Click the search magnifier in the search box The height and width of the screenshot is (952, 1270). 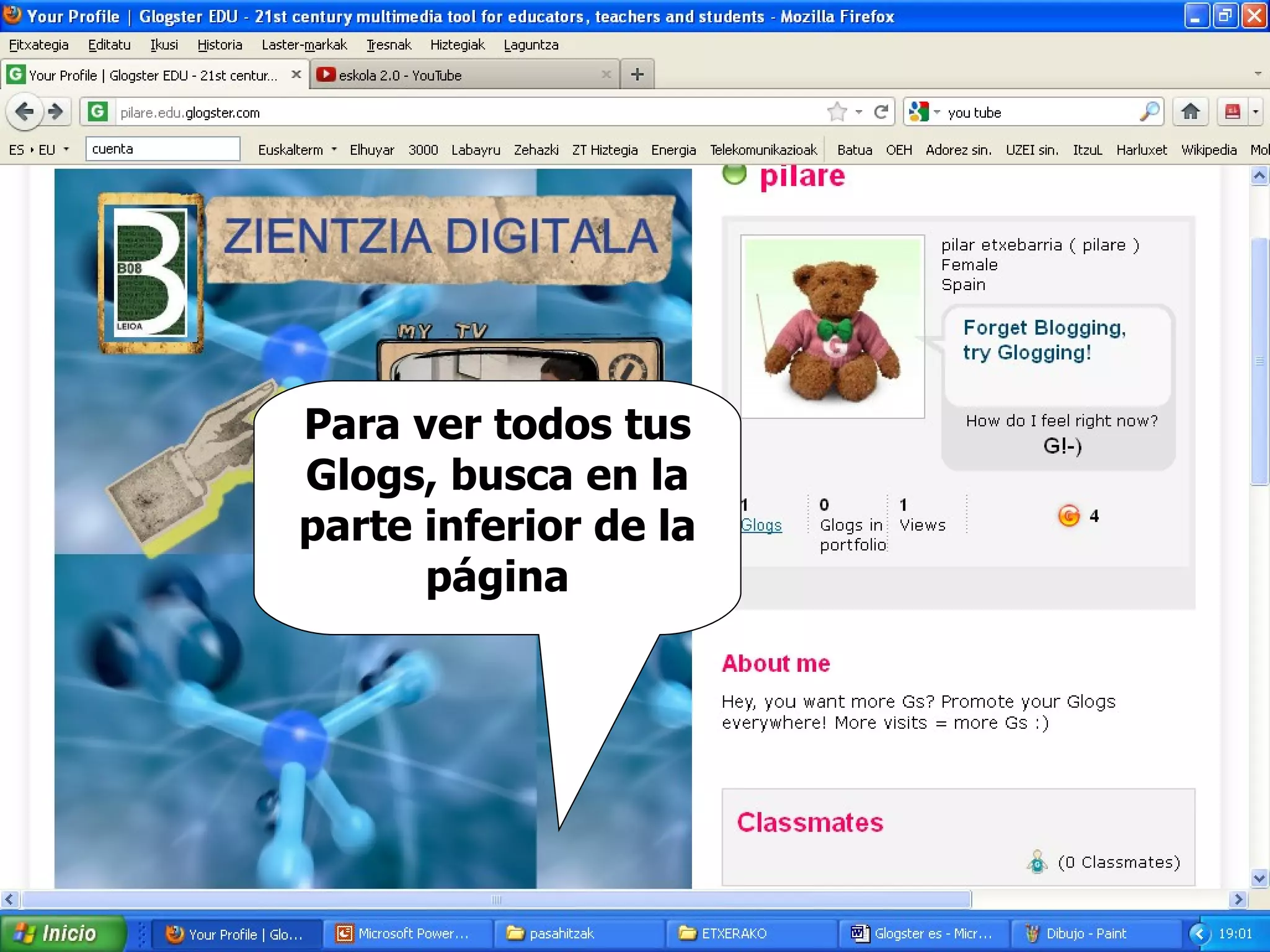pos(1149,112)
